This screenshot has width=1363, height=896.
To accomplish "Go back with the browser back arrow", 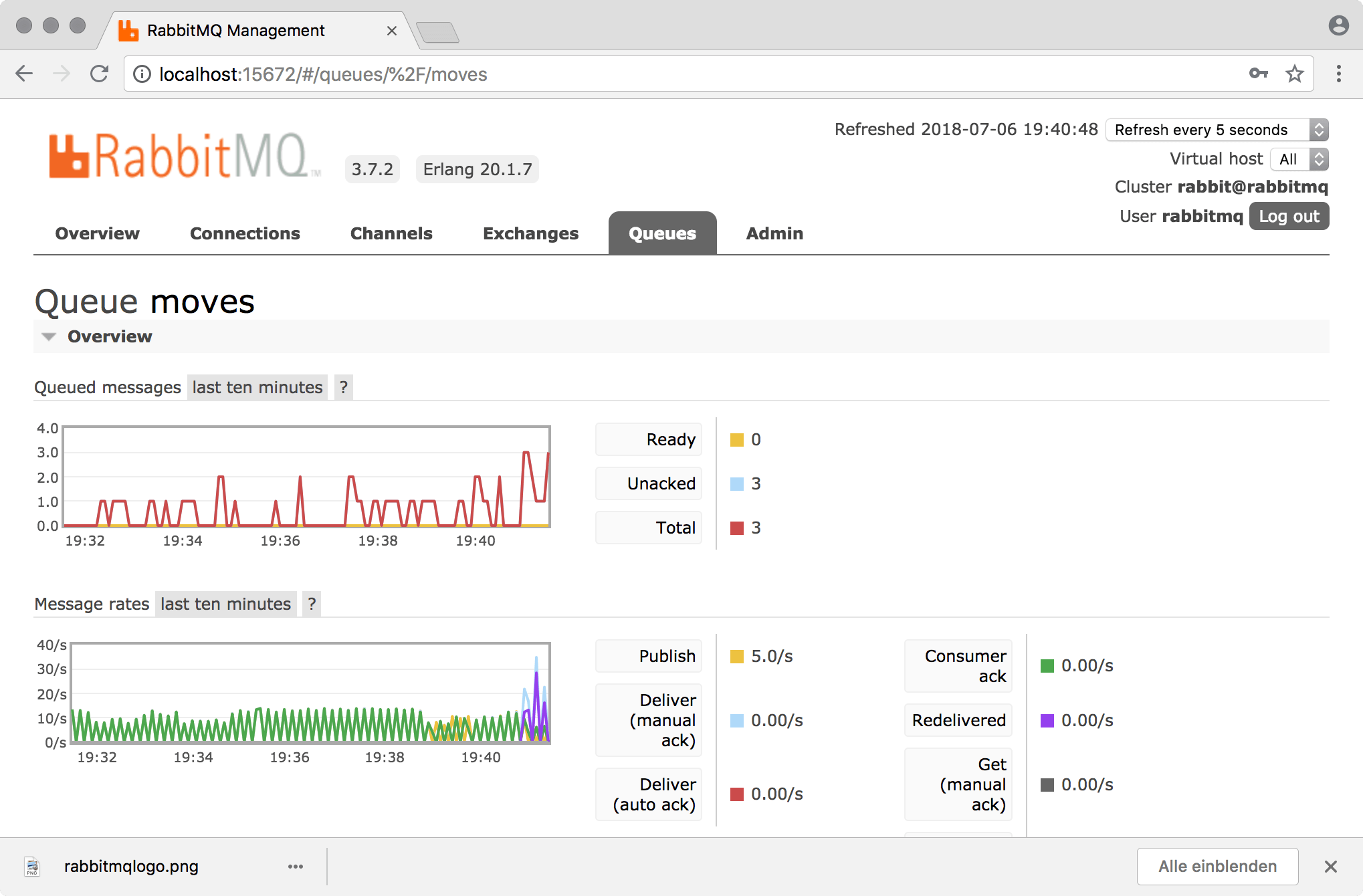I will (x=24, y=74).
